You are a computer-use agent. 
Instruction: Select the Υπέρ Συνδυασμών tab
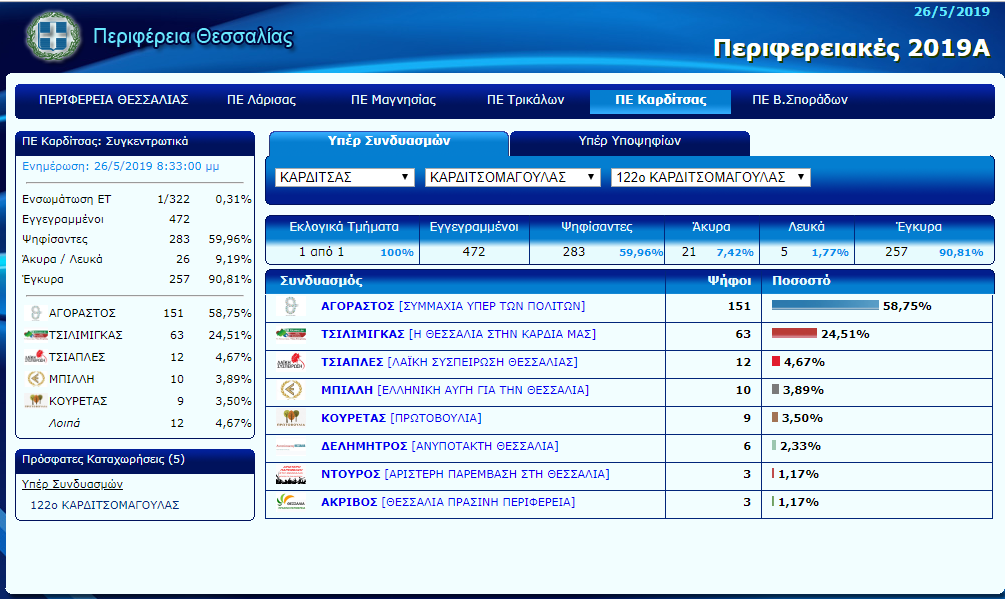click(389, 142)
